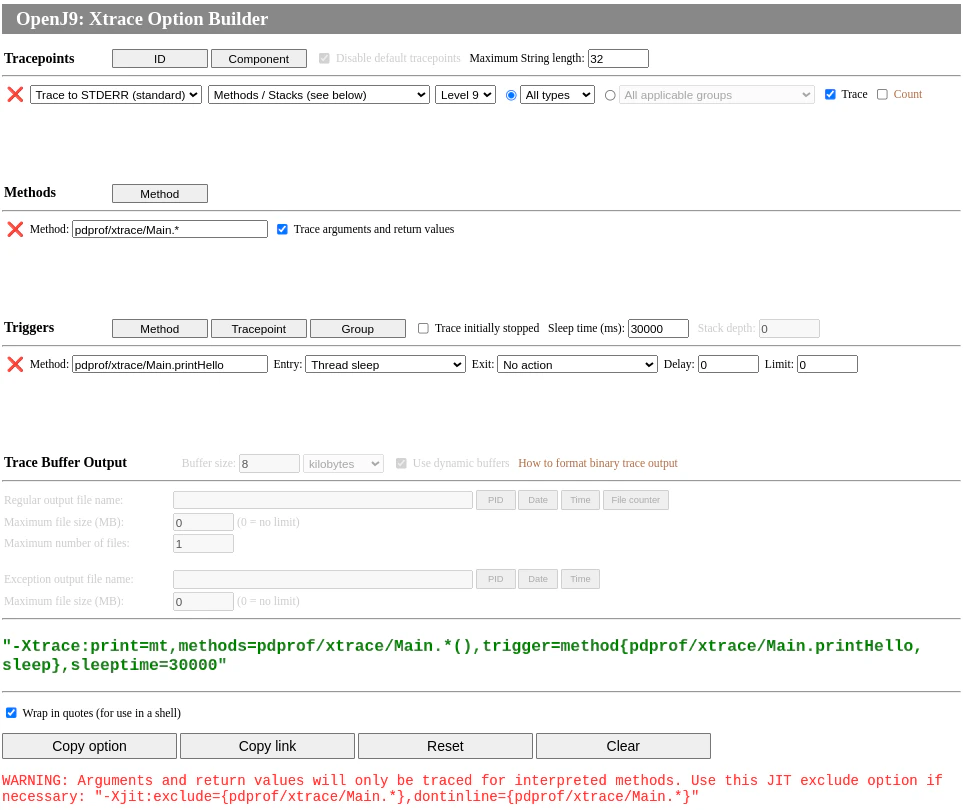963x810 pixels.
Task: Toggle the Trace checkbox
Action: pyautogui.click(x=830, y=95)
